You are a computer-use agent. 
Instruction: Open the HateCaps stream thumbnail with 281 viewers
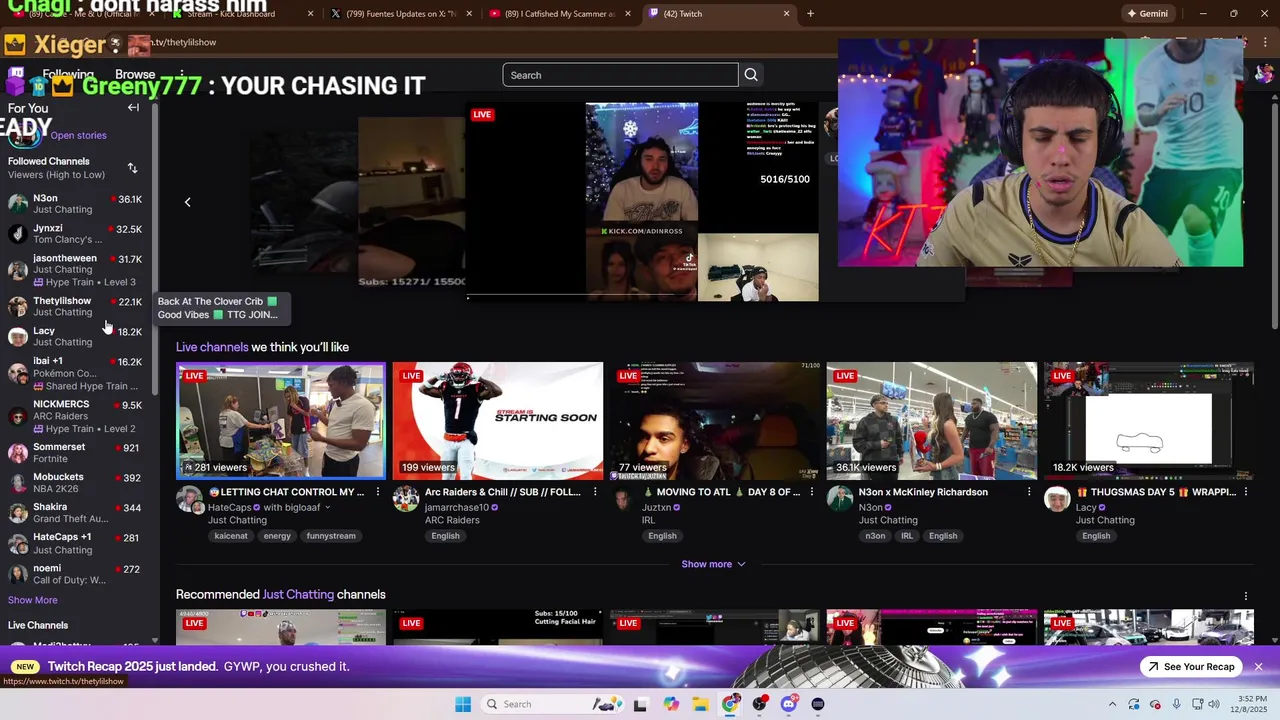point(281,421)
